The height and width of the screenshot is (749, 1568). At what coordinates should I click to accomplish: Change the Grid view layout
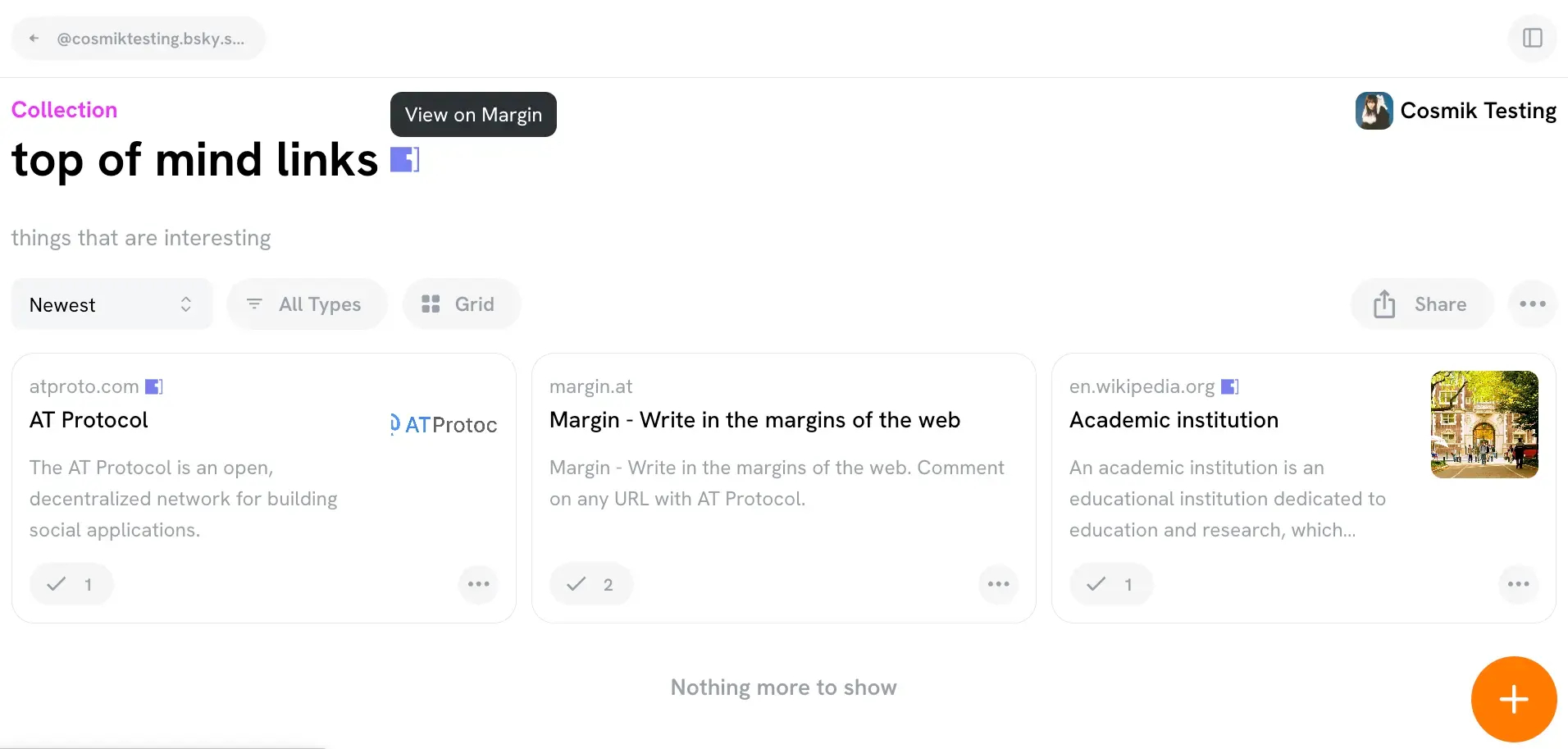coord(460,304)
